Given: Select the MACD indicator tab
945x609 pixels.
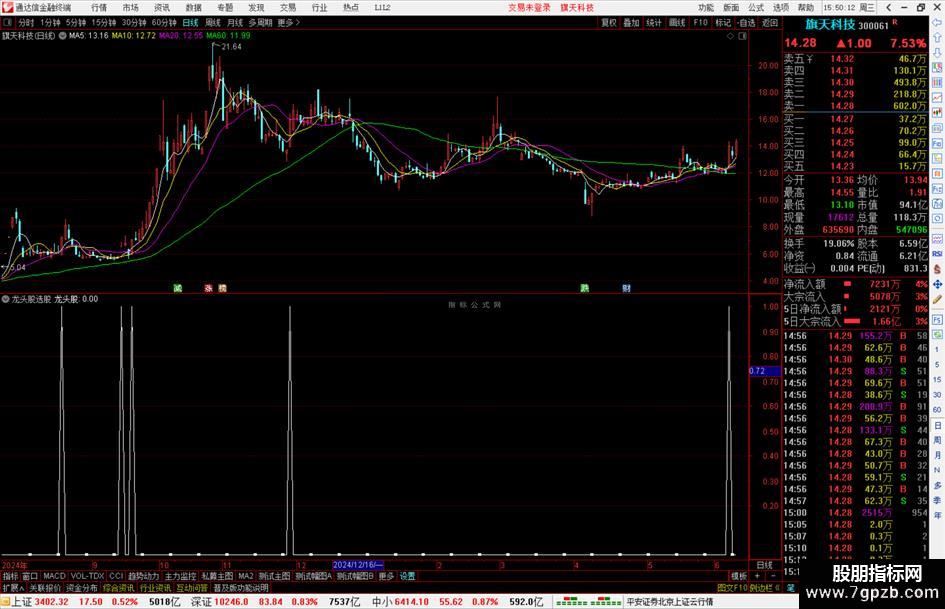Looking at the screenshot, I should (54, 576).
